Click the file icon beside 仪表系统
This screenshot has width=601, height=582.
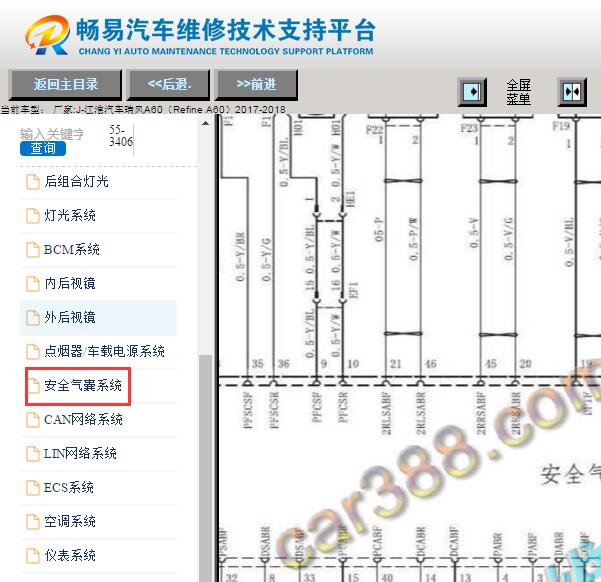tap(33, 556)
